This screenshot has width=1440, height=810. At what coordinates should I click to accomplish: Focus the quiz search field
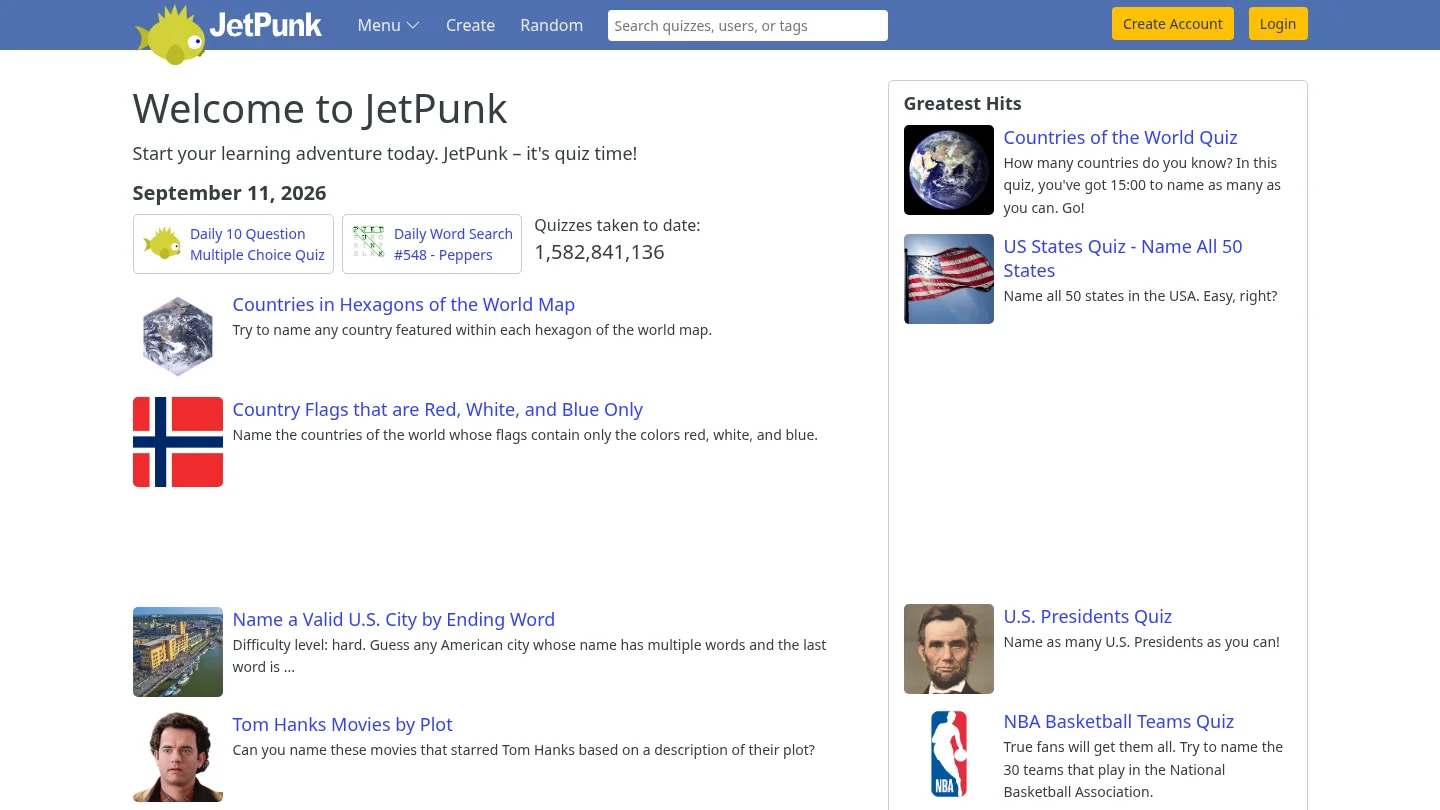[x=747, y=26]
